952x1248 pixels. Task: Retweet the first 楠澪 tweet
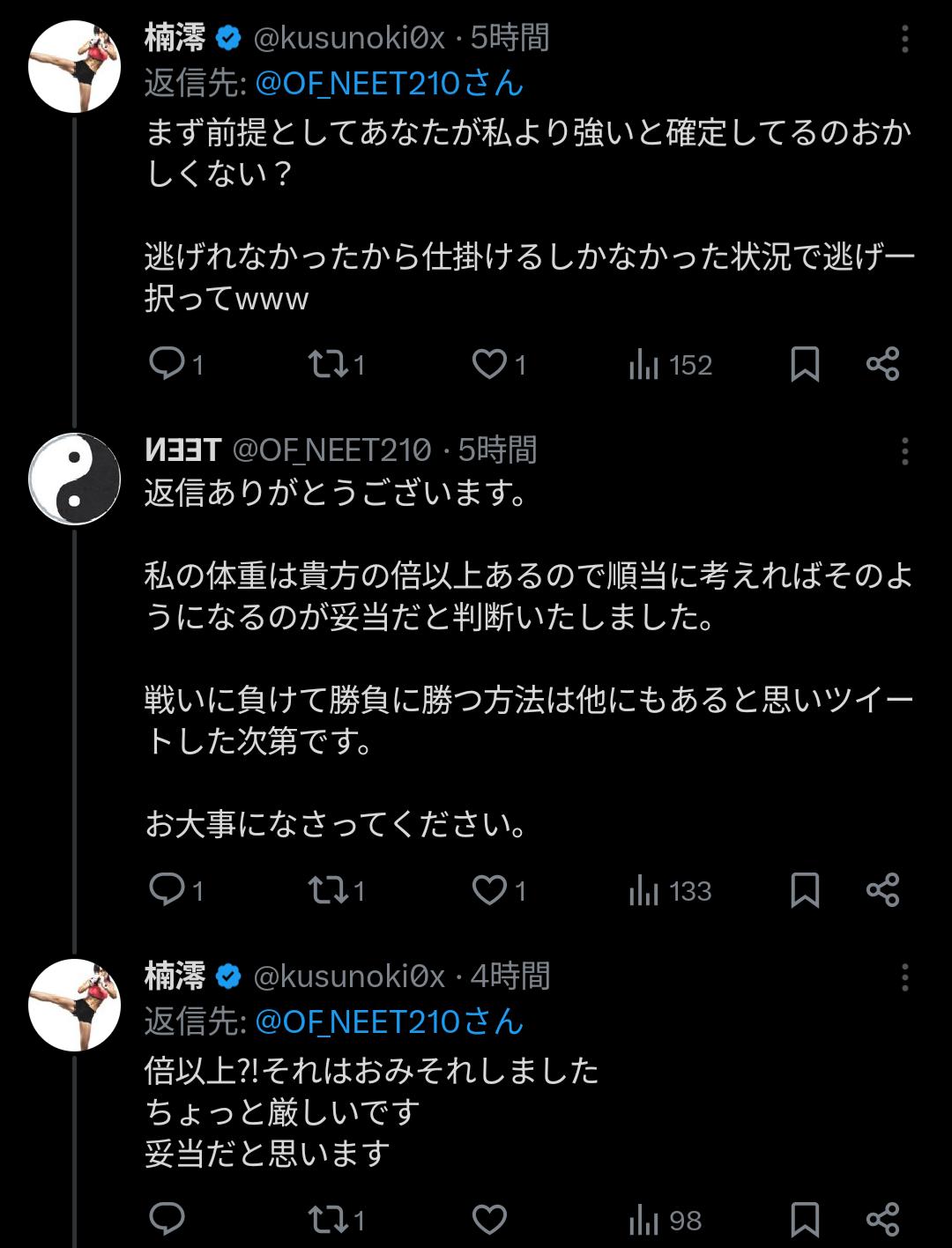click(328, 364)
